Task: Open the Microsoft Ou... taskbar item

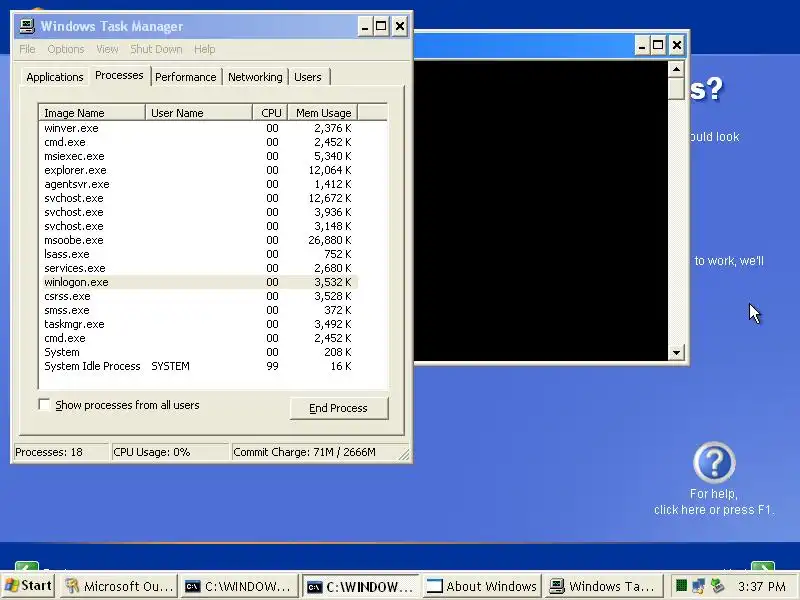Action: (x=119, y=586)
